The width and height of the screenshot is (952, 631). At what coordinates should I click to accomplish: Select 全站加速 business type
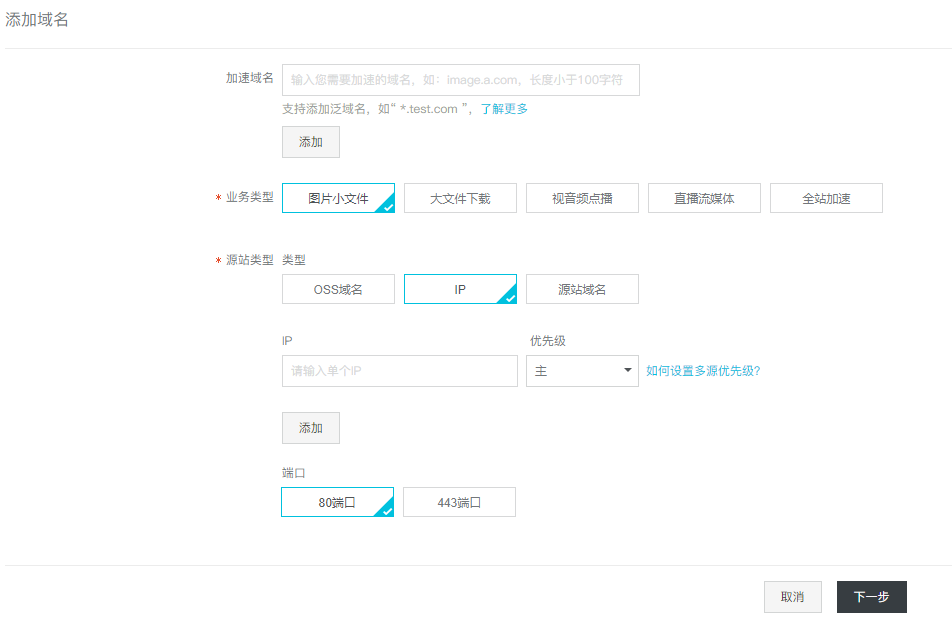(x=826, y=198)
